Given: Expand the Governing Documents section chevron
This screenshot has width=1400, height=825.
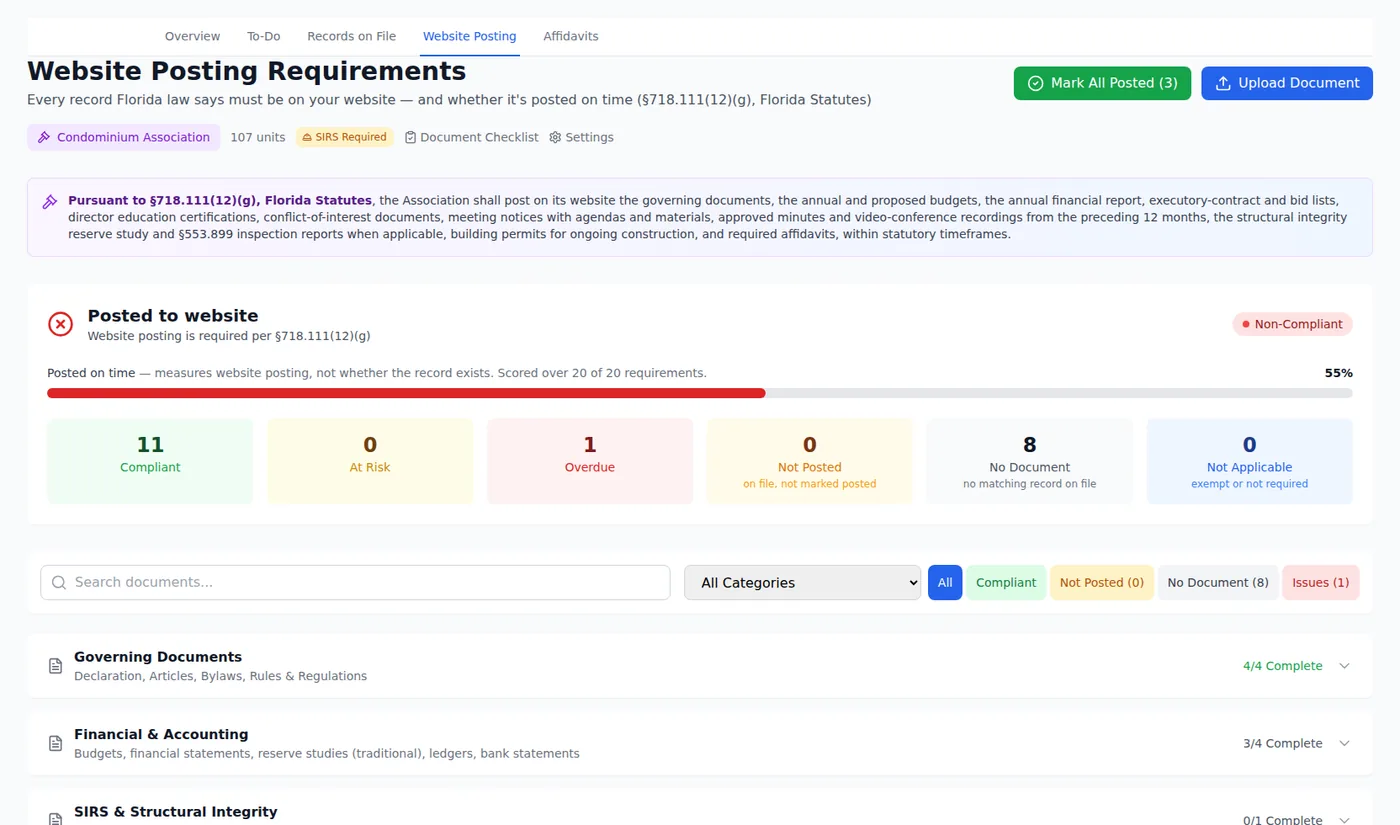Looking at the screenshot, I should tap(1344, 666).
